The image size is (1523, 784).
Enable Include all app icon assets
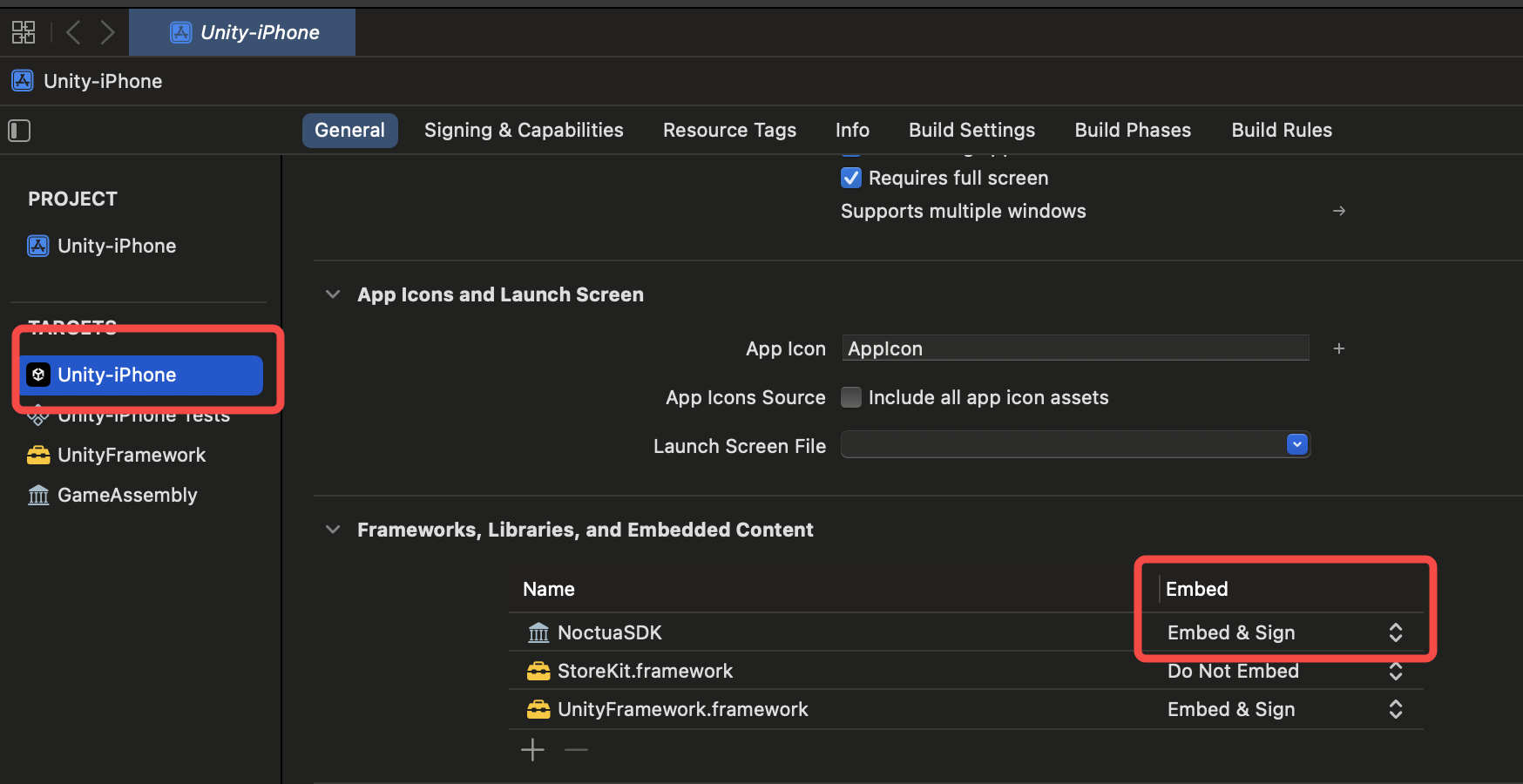pyautogui.click(x=851, y=397)
